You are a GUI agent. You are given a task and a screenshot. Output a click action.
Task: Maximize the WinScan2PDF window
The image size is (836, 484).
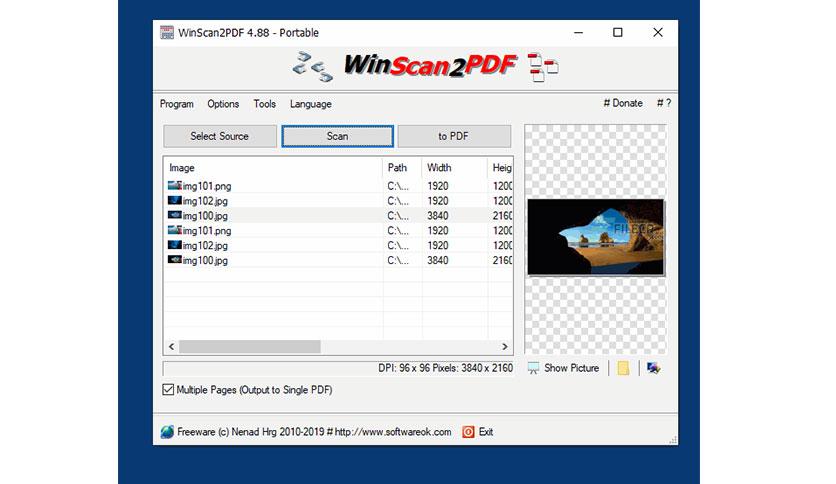coord(617,33)
